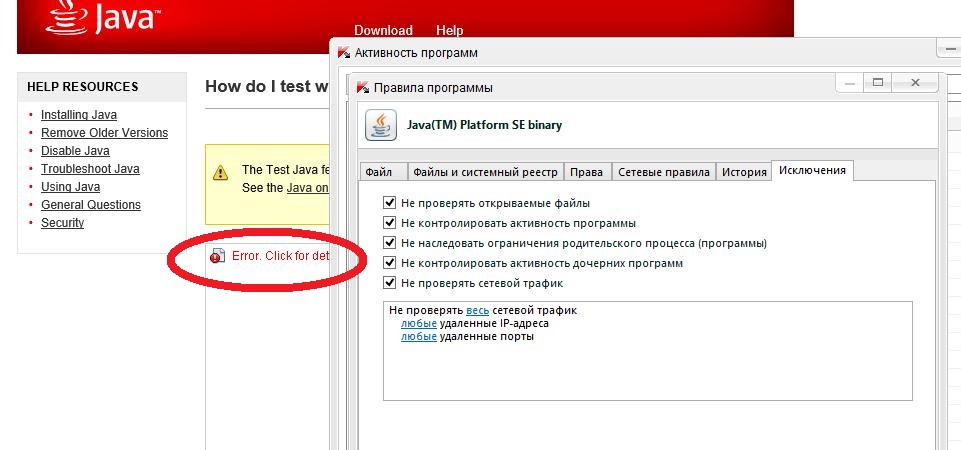961x450 pixels.
Task: Switch to the Файл tab
Action: (x=383, y=172)
